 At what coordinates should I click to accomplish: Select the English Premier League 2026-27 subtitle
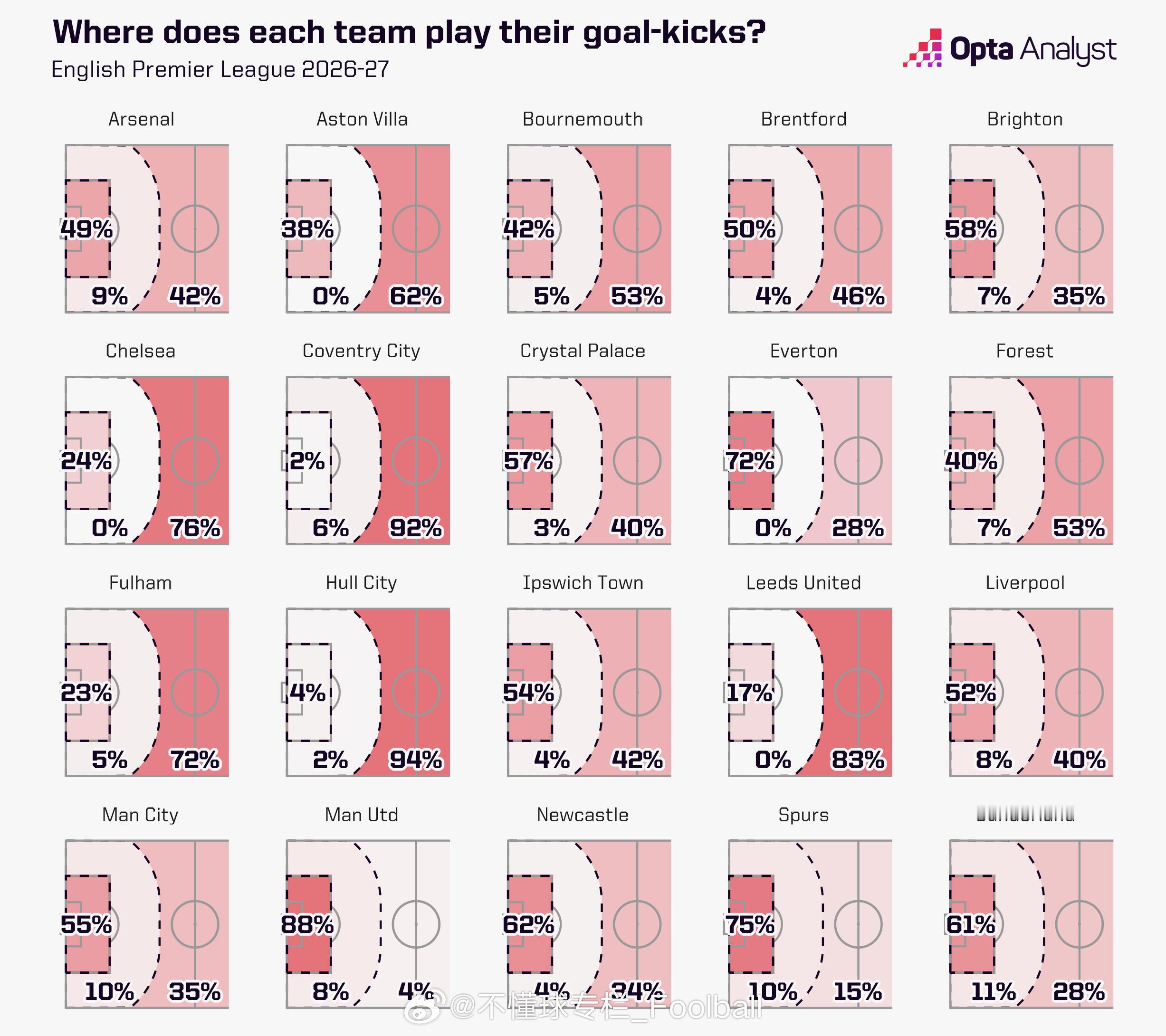220,69
